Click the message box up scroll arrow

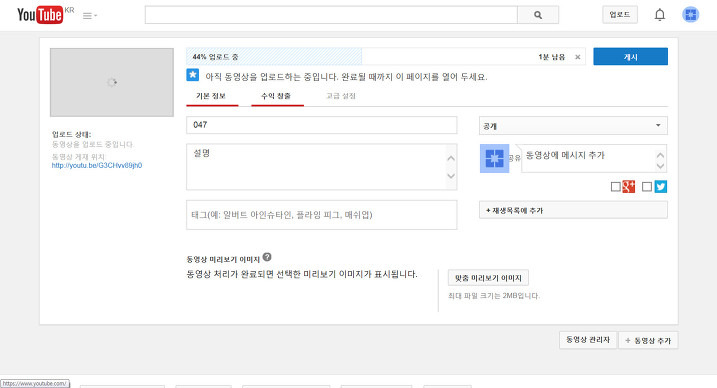[660, 155]
